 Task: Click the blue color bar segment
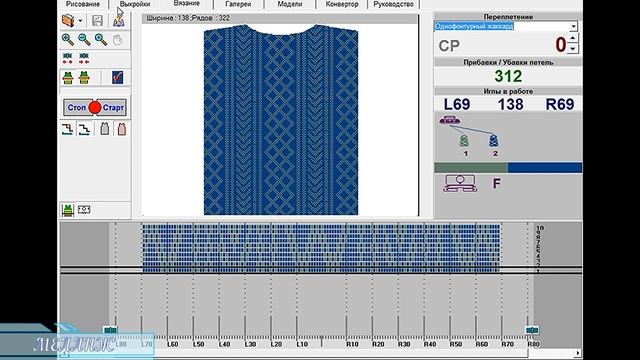[545, 167]
